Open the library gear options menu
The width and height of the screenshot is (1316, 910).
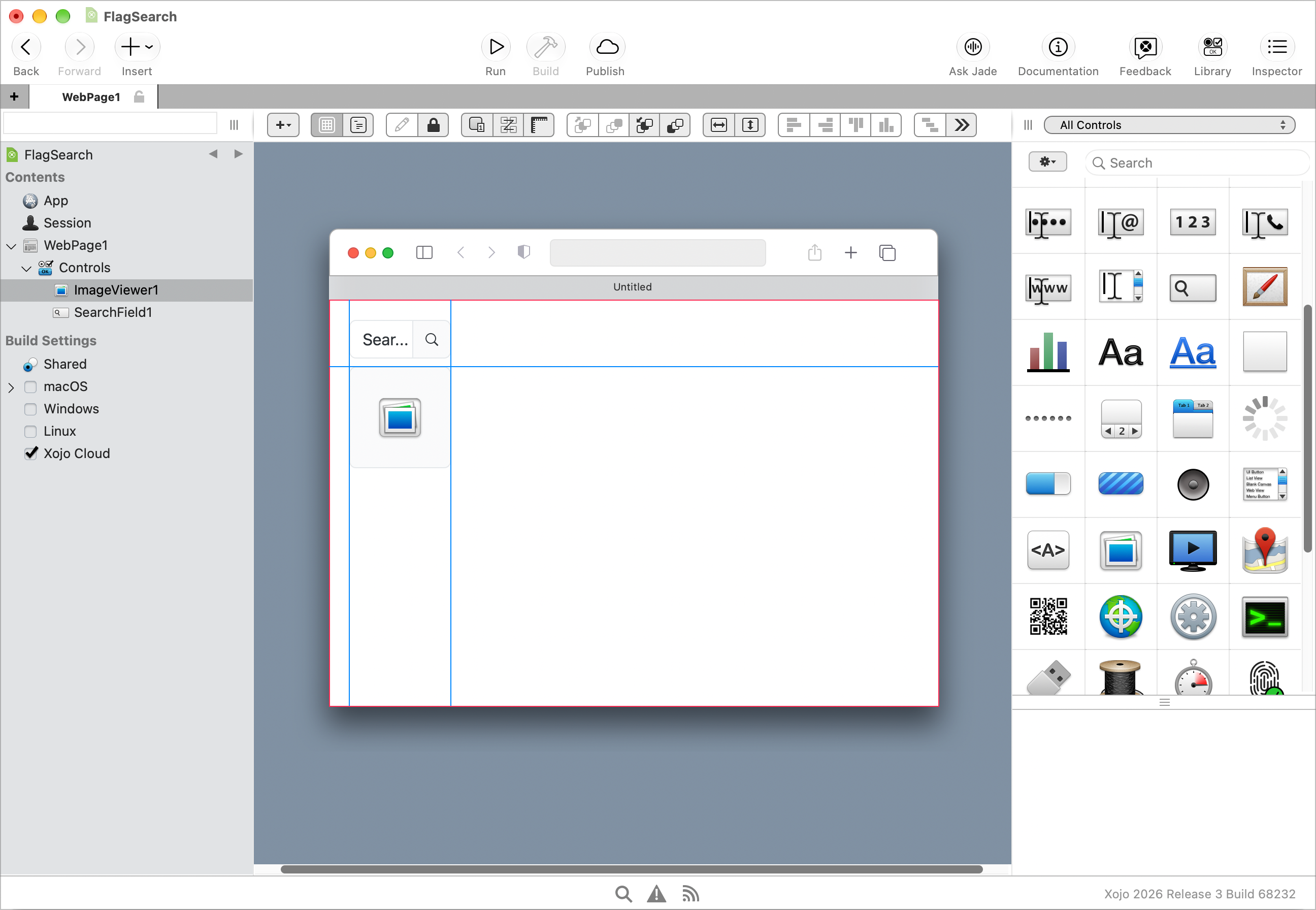tap(1047, 162)
